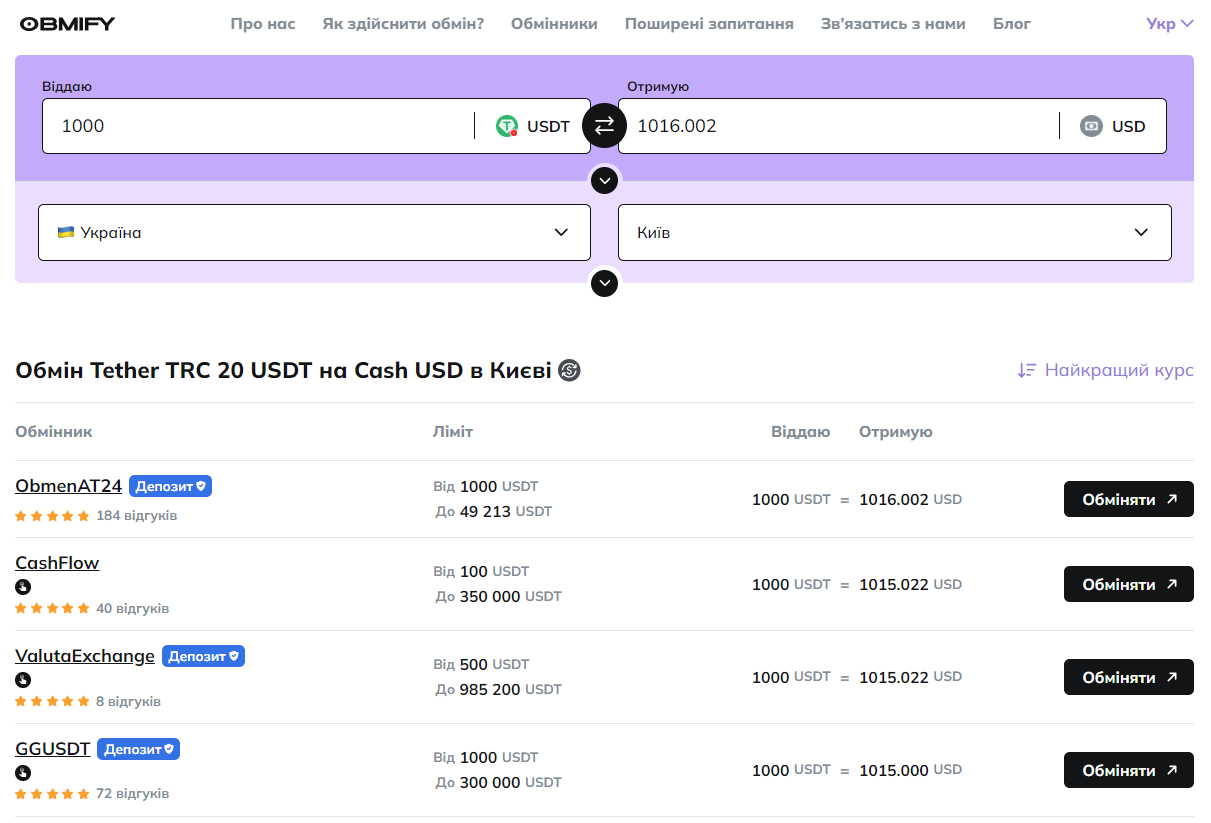Image resolution: width=1211 pixels, height=823 pixels.
Task: Click the sort icon beside Найкращий курс
Action: pos(1027,370)
